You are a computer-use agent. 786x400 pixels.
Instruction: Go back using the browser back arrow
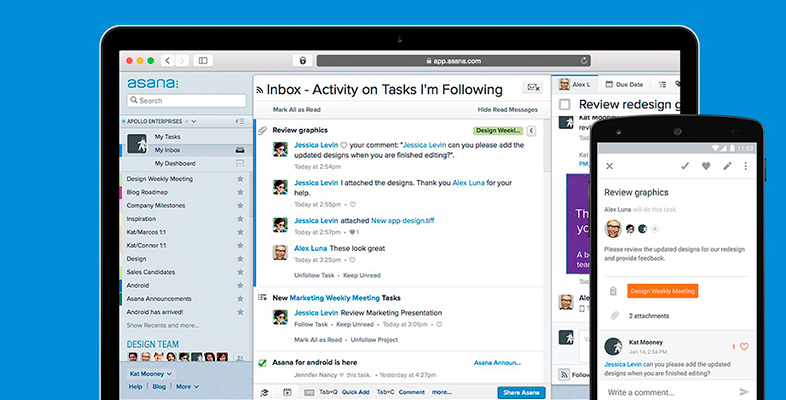[x=167, y=61]
